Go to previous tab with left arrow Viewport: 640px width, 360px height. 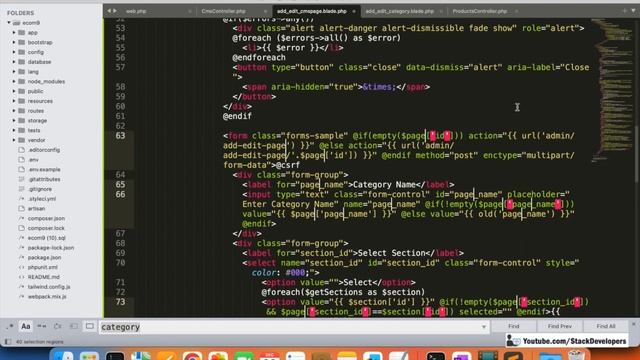click(109, 11)
